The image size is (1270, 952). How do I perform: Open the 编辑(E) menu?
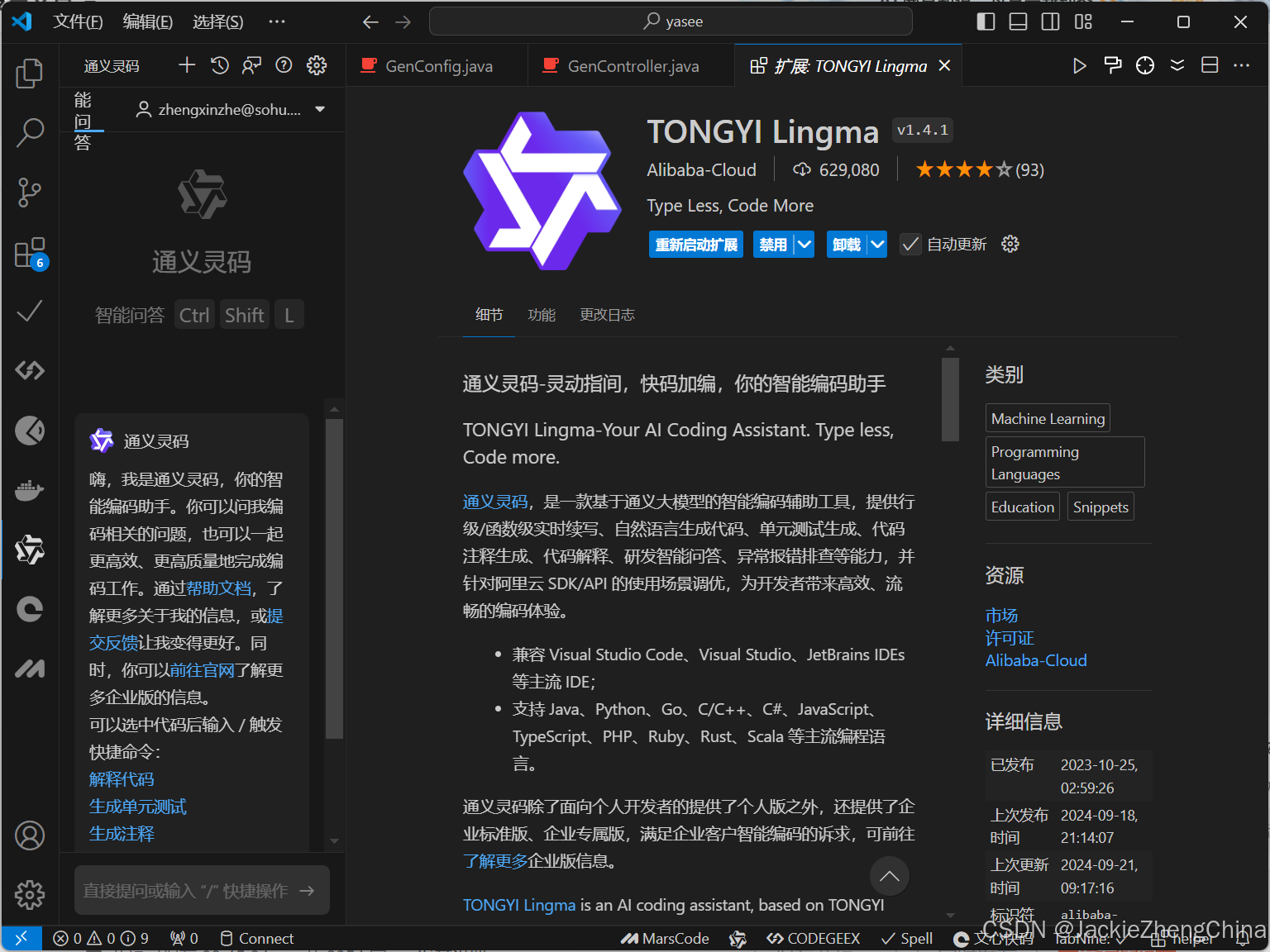148,21
